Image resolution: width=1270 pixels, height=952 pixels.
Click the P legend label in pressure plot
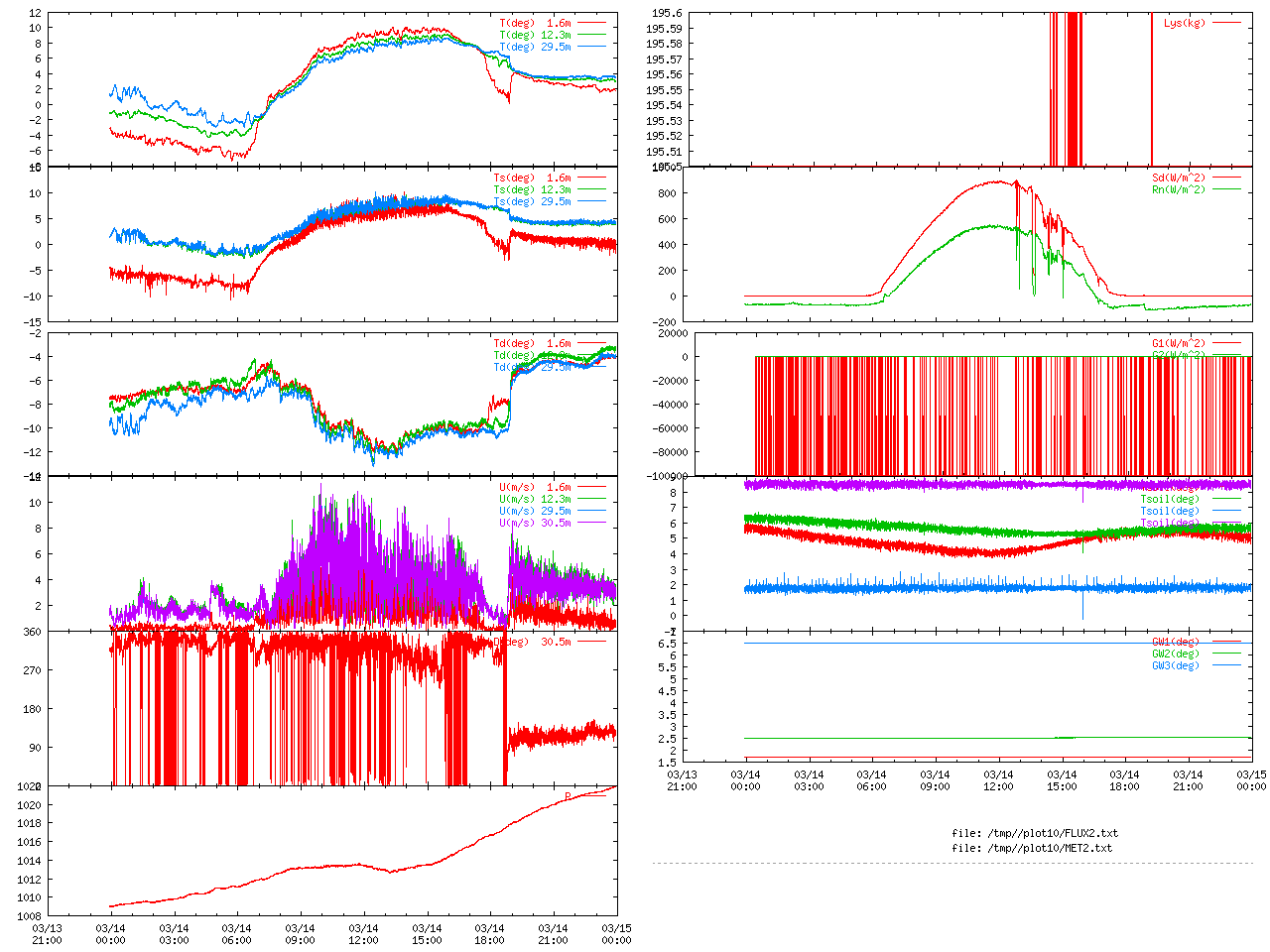pyautogui.click(x=568, y=796)
